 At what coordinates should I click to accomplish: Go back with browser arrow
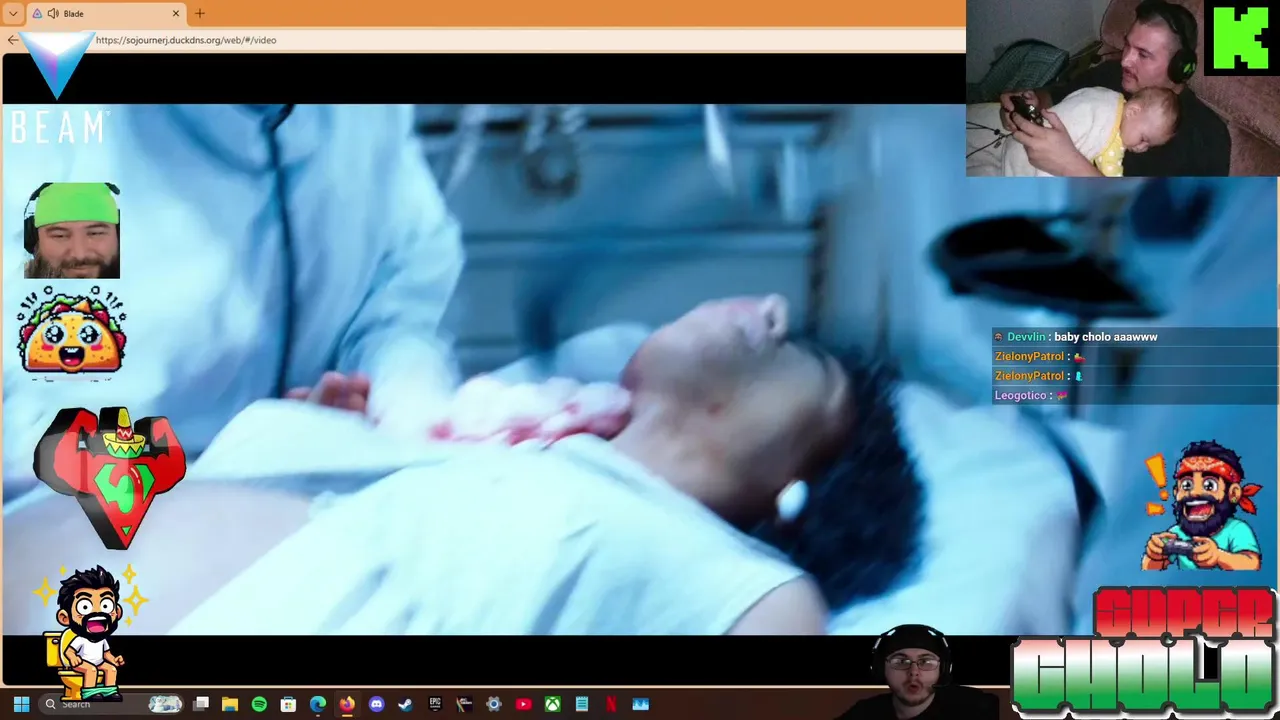(12, 40)
